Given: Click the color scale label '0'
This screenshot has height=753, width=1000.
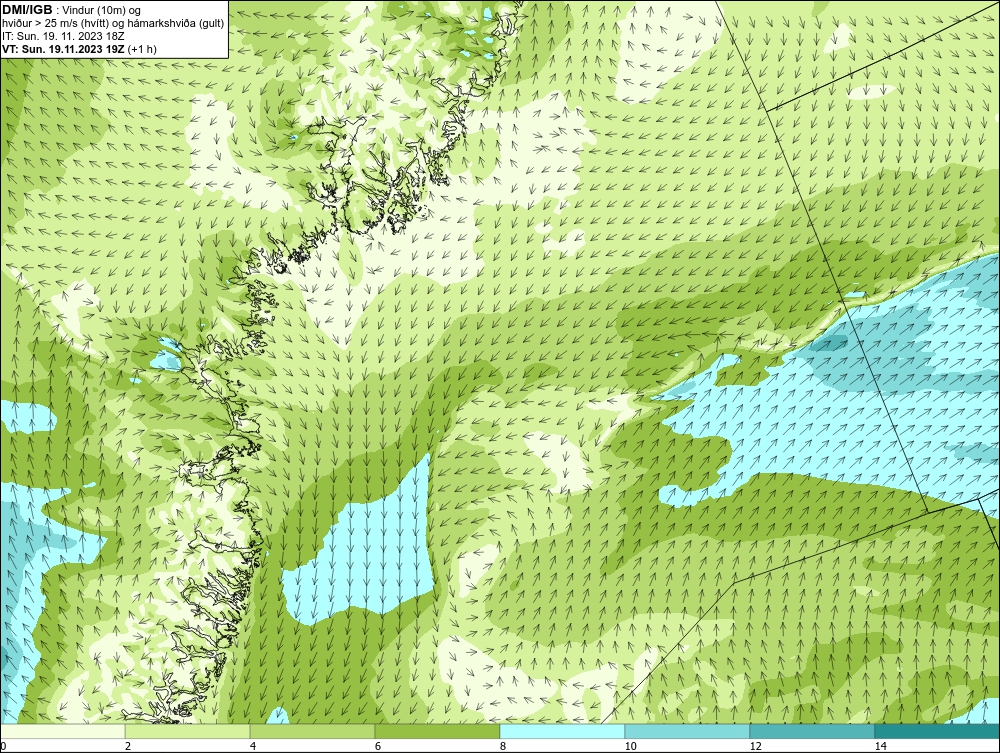Looking at the screenshot, I should (3, 746).
